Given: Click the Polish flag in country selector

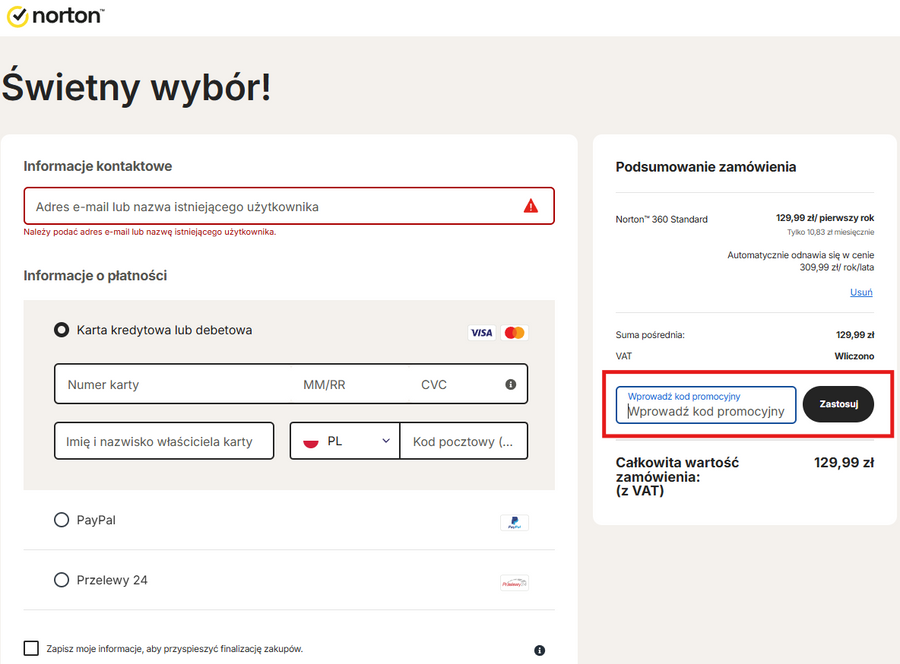Looking at the screenshot, I should click(311, 441).
